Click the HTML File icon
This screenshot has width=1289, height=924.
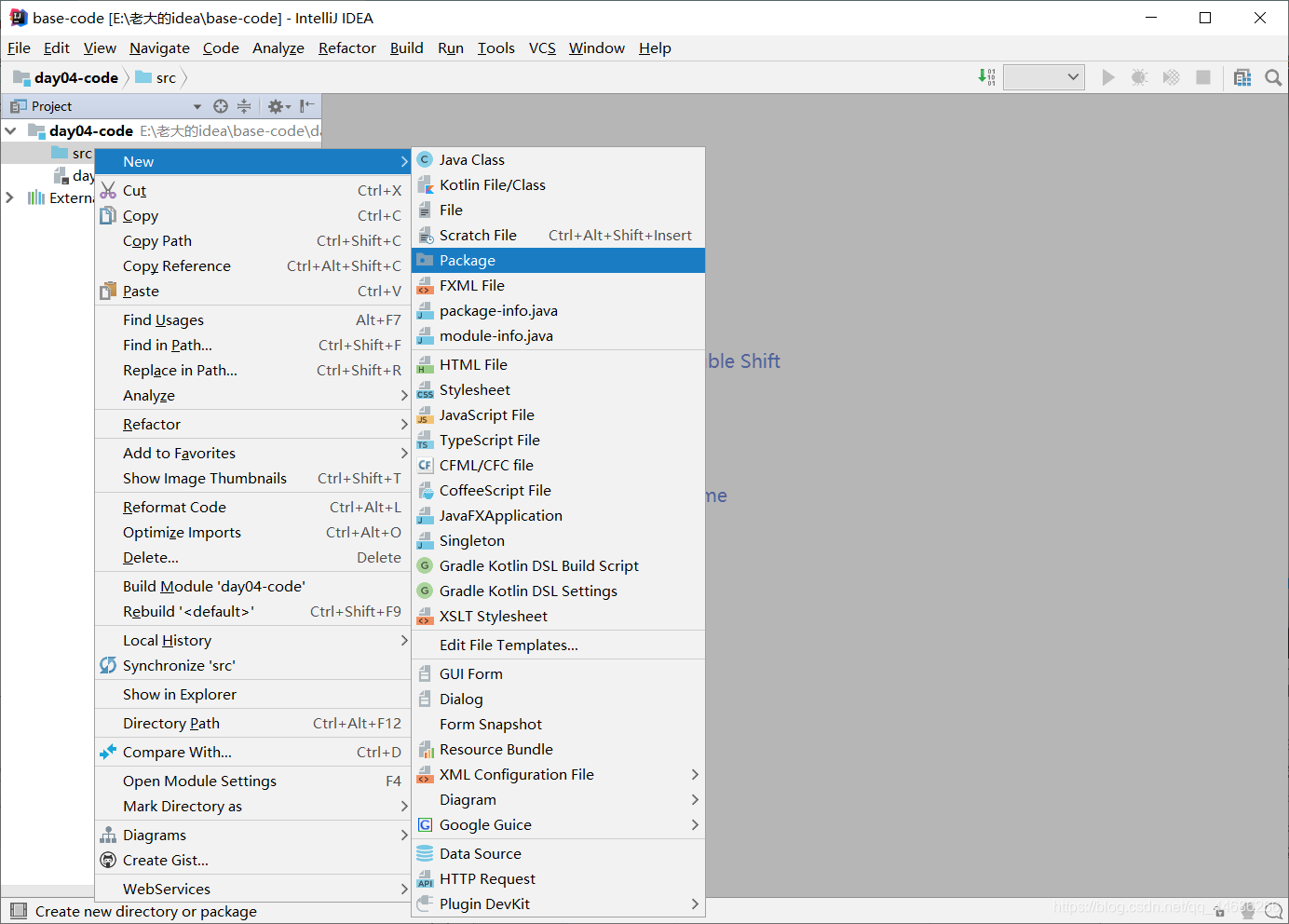pyautogui.click(x=425, y=365)
